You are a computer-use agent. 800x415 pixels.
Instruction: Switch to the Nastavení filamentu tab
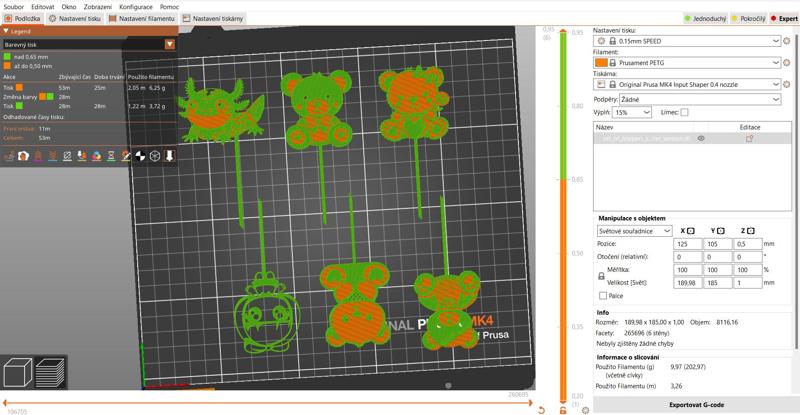point(141,18)
